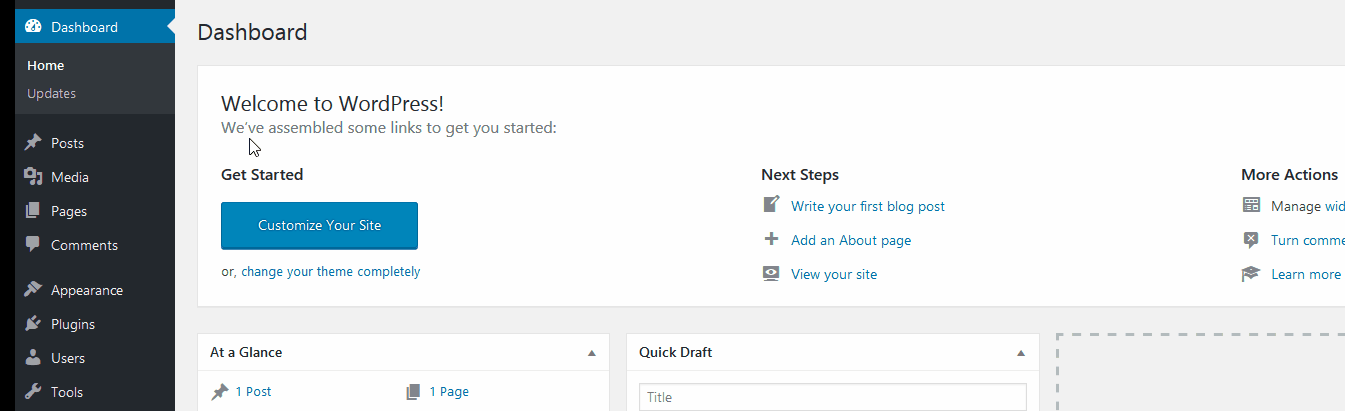Open the 1 Post link

coord(253,392)
